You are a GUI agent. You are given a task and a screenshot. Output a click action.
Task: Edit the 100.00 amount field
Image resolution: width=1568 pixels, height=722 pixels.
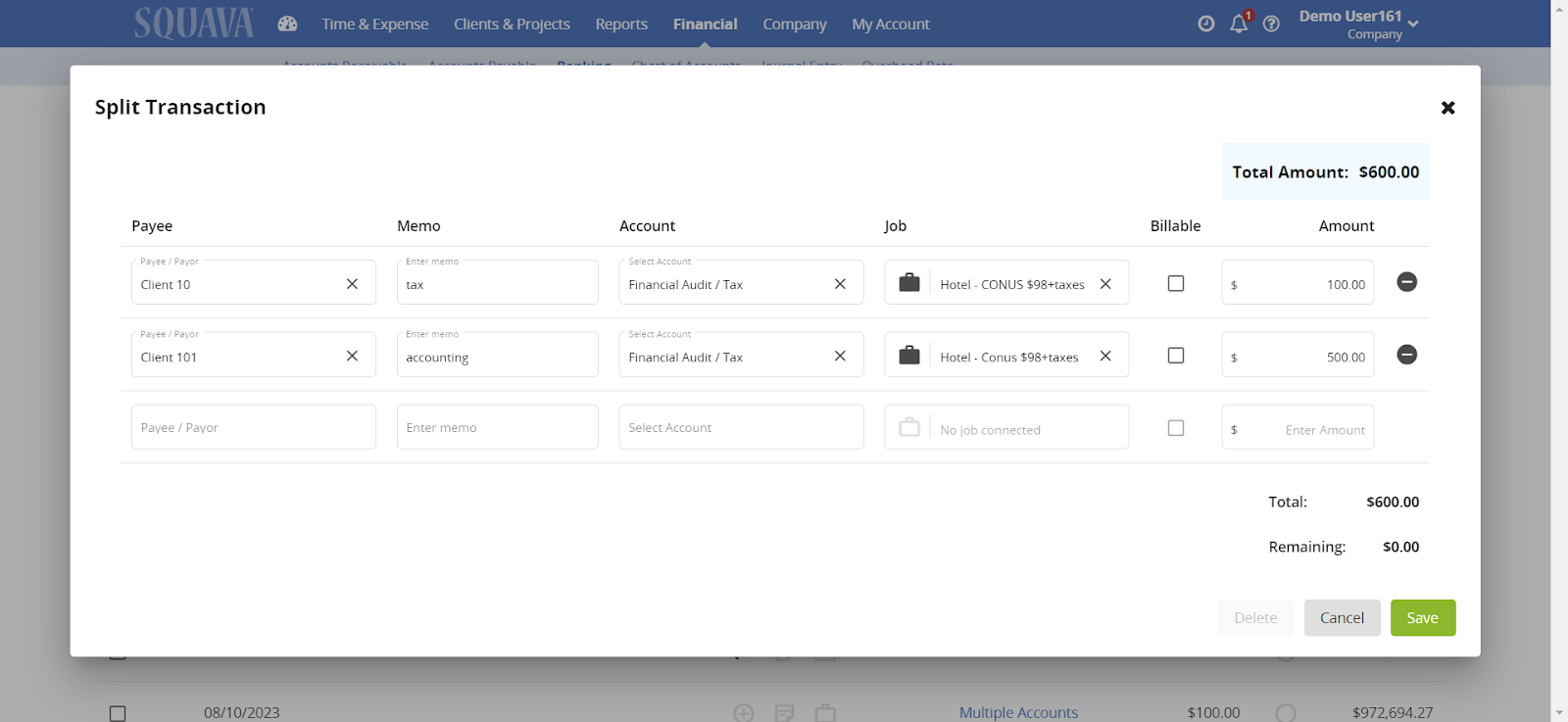pyautogui.click(x=1298, y=282)
